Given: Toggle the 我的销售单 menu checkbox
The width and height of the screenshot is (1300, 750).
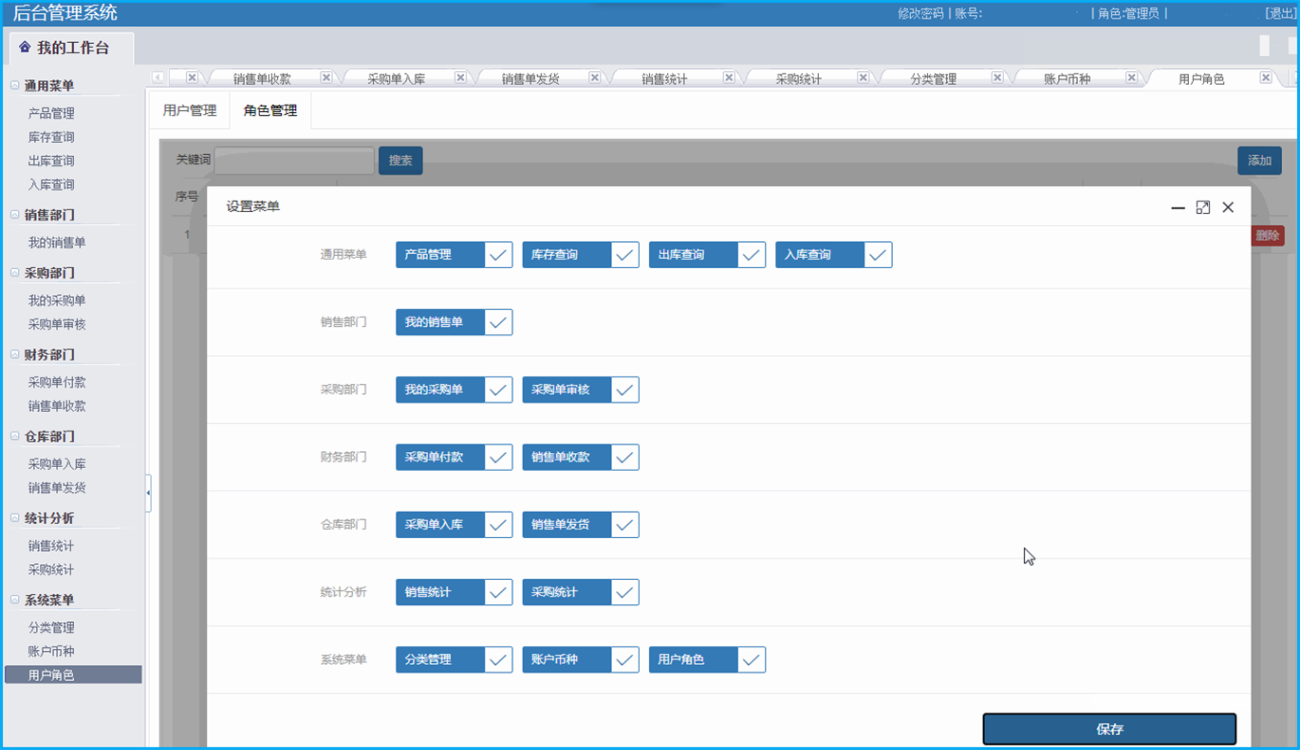Looking at the screenshot, I should point(499,322).
